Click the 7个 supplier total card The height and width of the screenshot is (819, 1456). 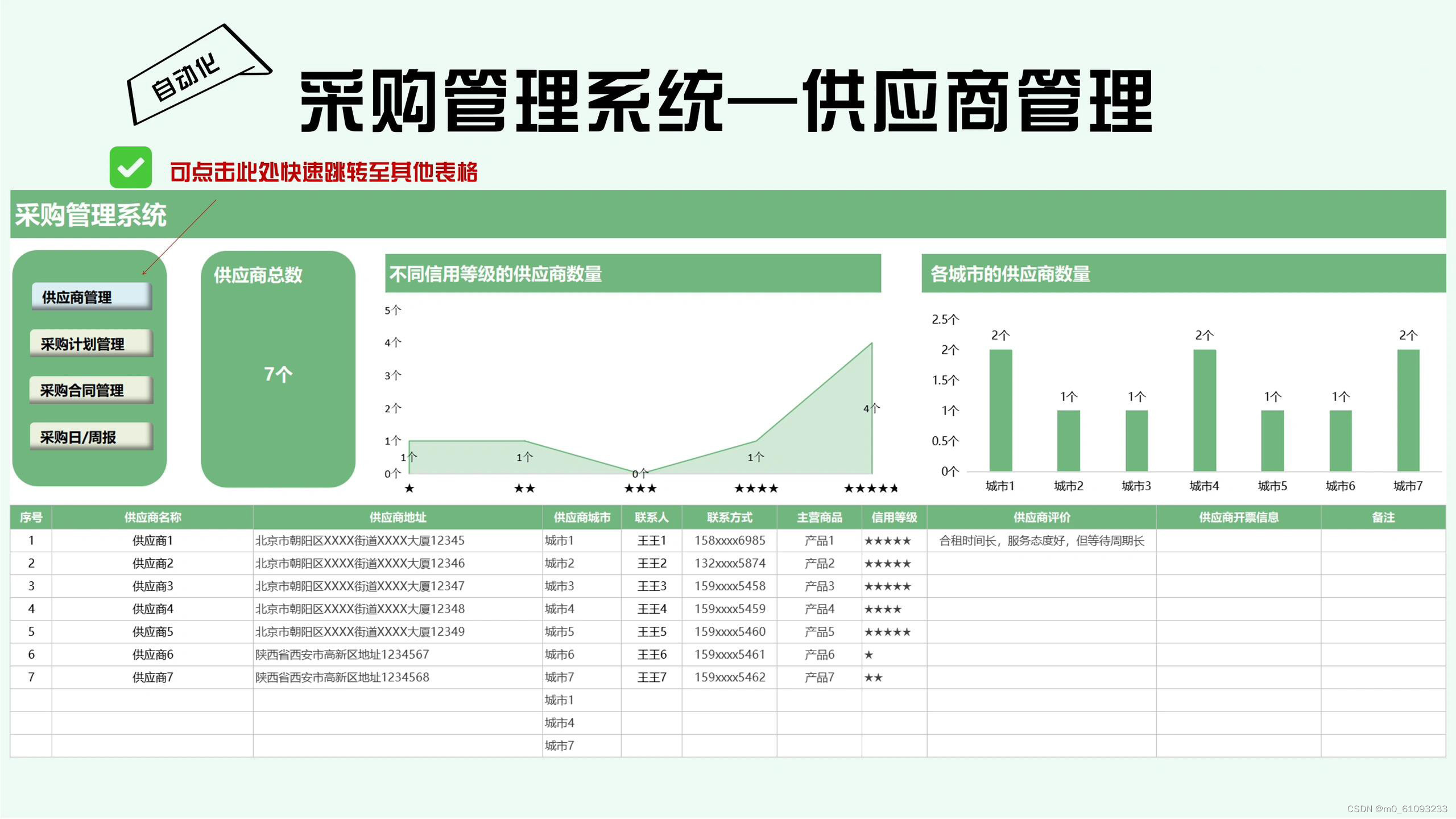coord(278,374)
